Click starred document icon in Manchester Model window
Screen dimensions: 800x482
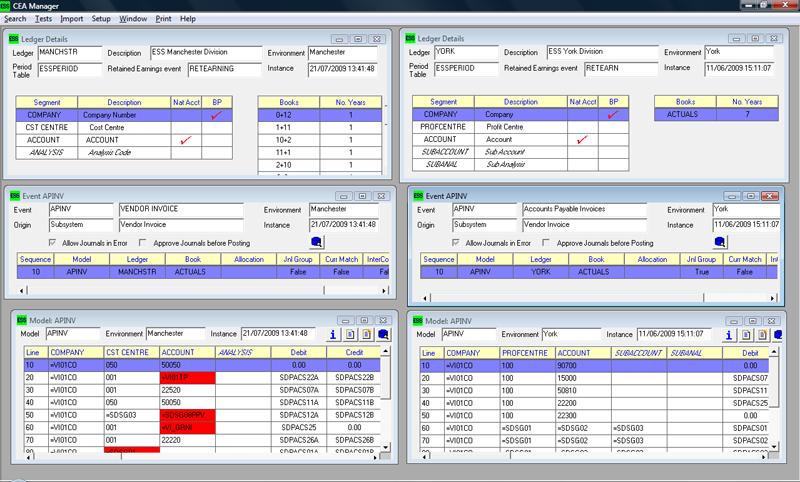point(367,335)
